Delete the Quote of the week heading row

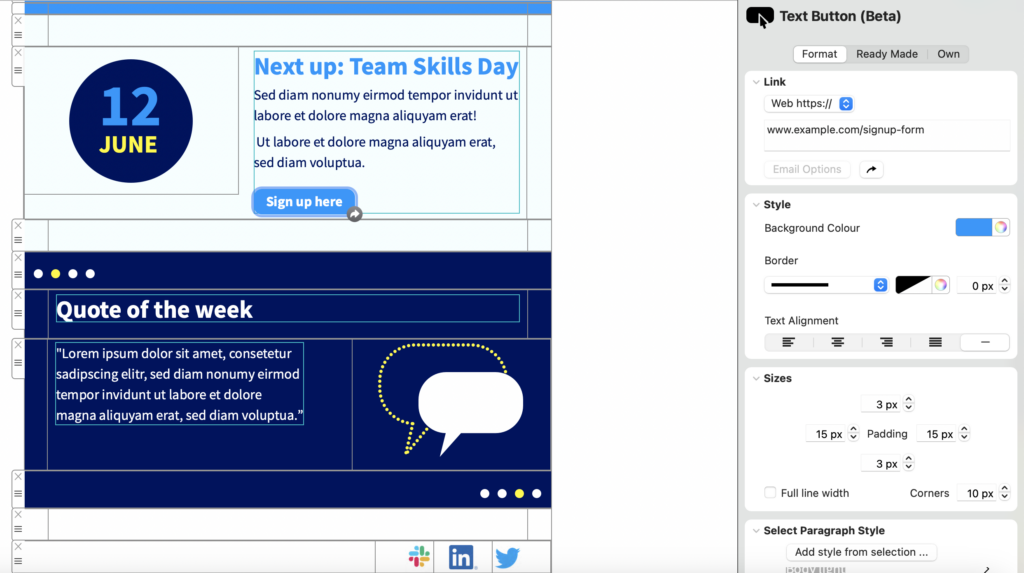tap(18, 295)
